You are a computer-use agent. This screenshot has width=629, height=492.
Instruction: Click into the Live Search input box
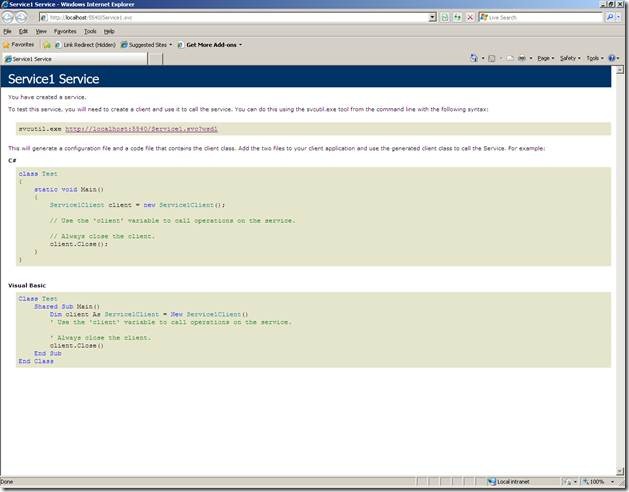(x=542, y=17)
